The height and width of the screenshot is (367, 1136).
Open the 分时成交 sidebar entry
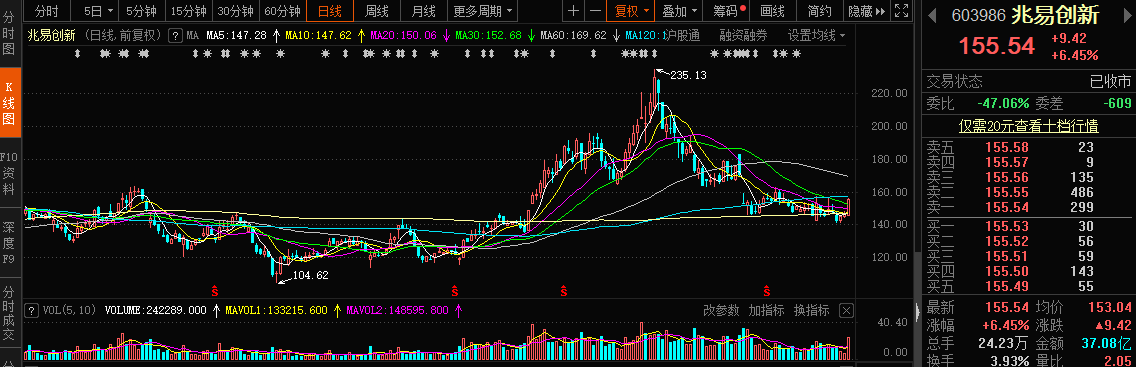[9, 313]
